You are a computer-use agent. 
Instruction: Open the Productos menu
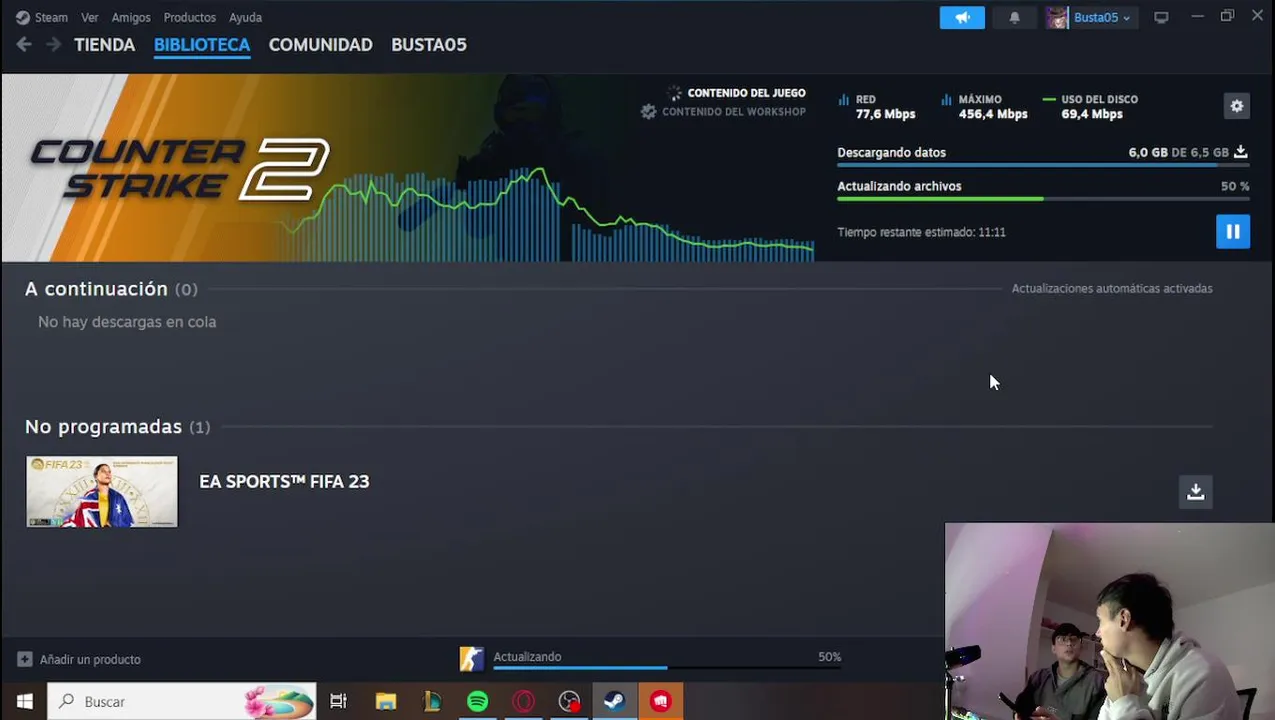190,17
